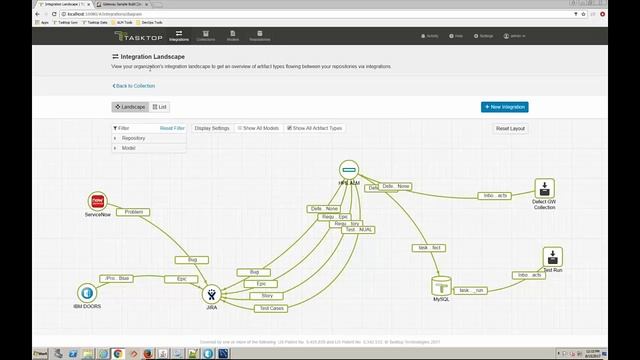
Task: Open the Windows Start button
Action: 40,353
